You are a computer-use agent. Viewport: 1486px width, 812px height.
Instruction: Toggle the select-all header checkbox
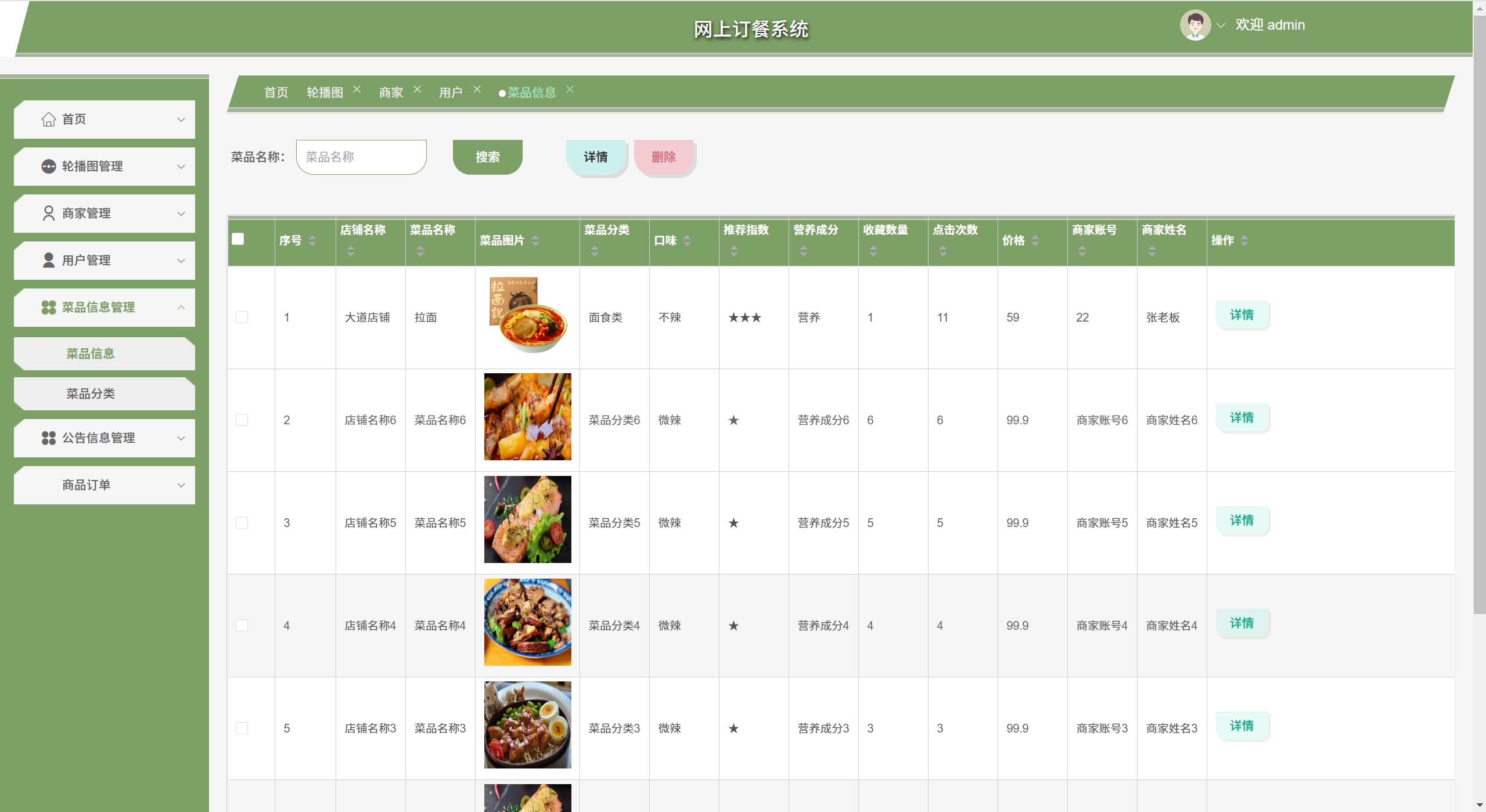coord(238,239)
